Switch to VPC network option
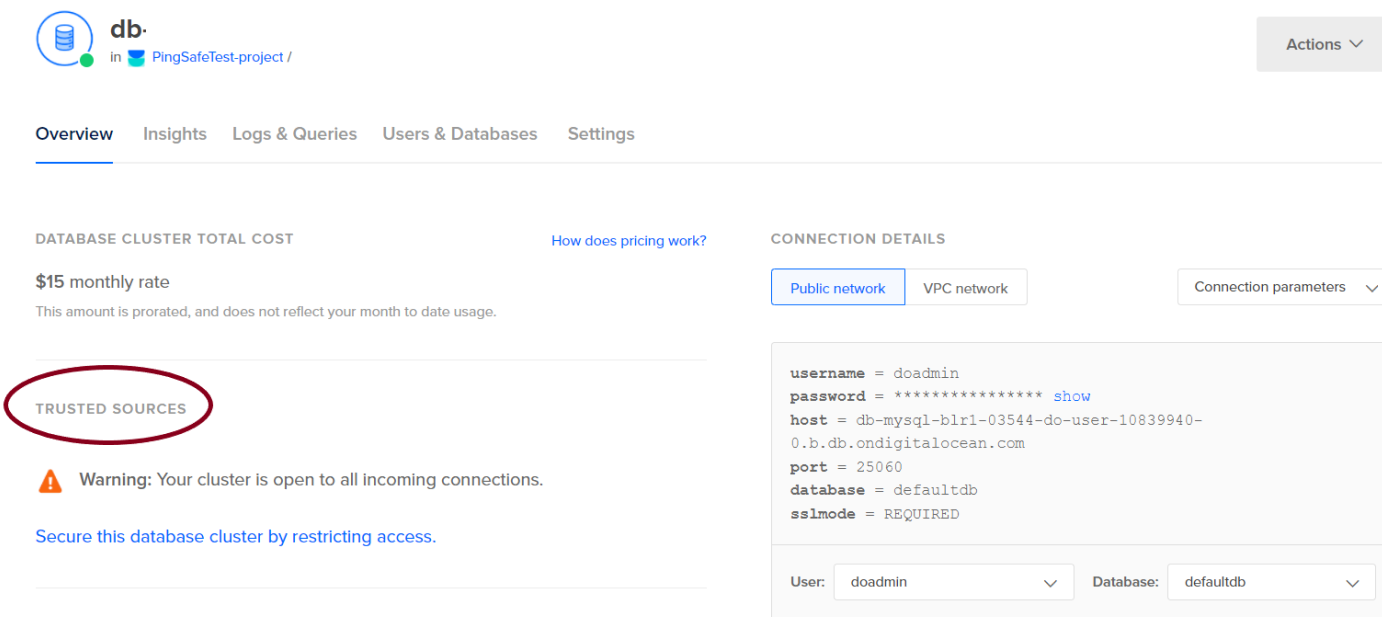 point(965,288)
